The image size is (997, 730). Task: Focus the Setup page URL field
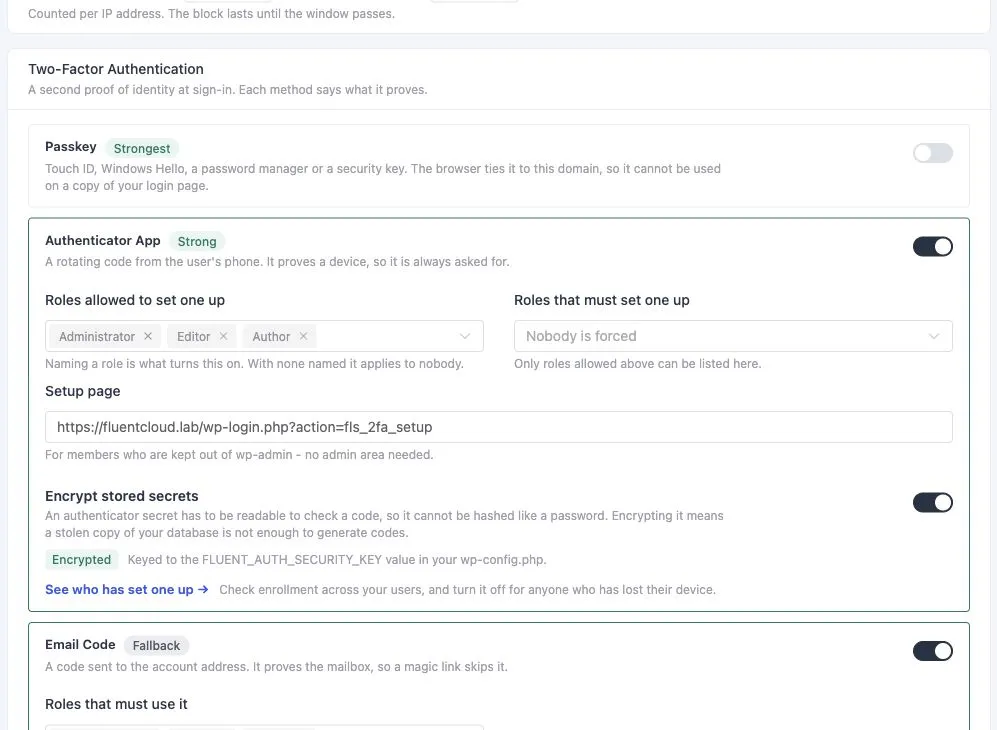coord(498,427)
